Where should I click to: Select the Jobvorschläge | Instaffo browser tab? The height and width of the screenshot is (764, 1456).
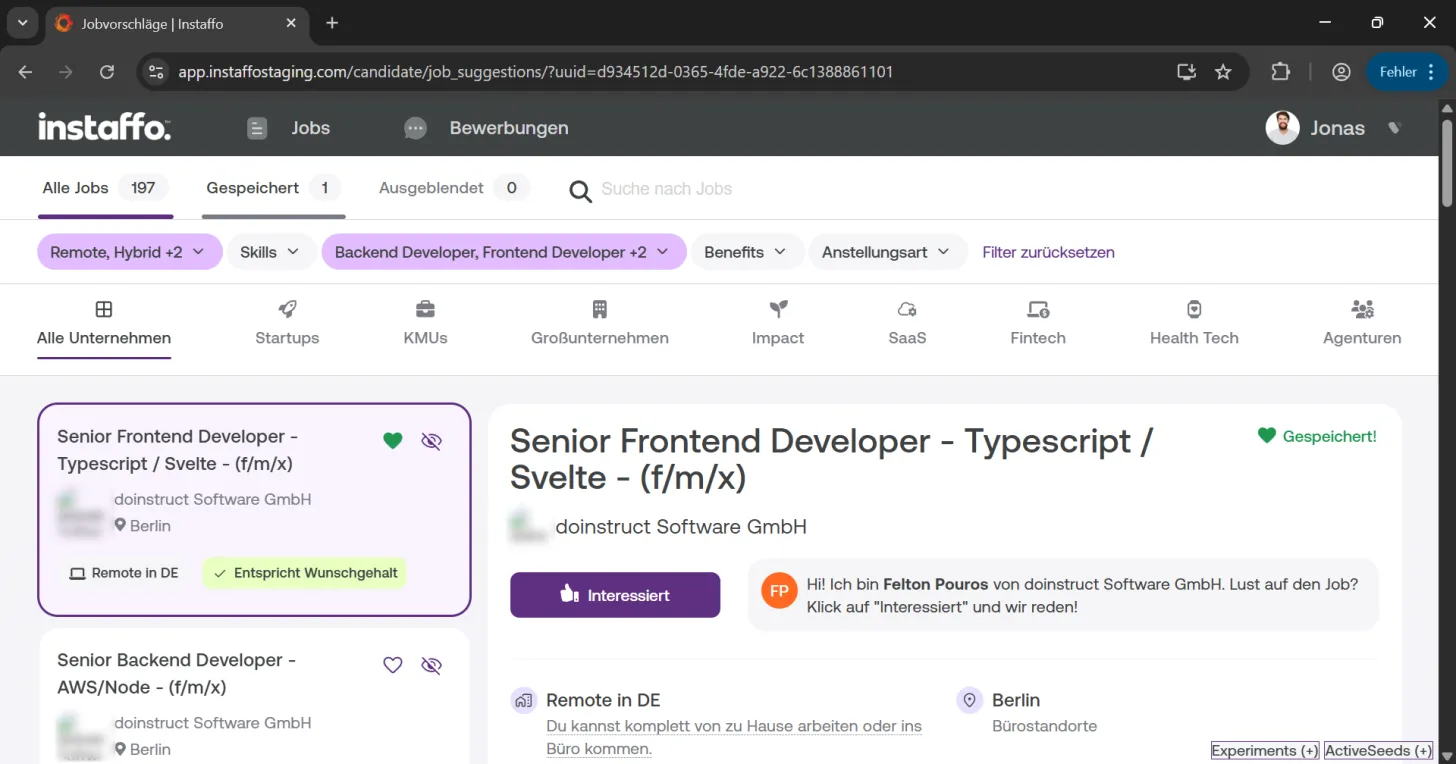tap(179, 23)
